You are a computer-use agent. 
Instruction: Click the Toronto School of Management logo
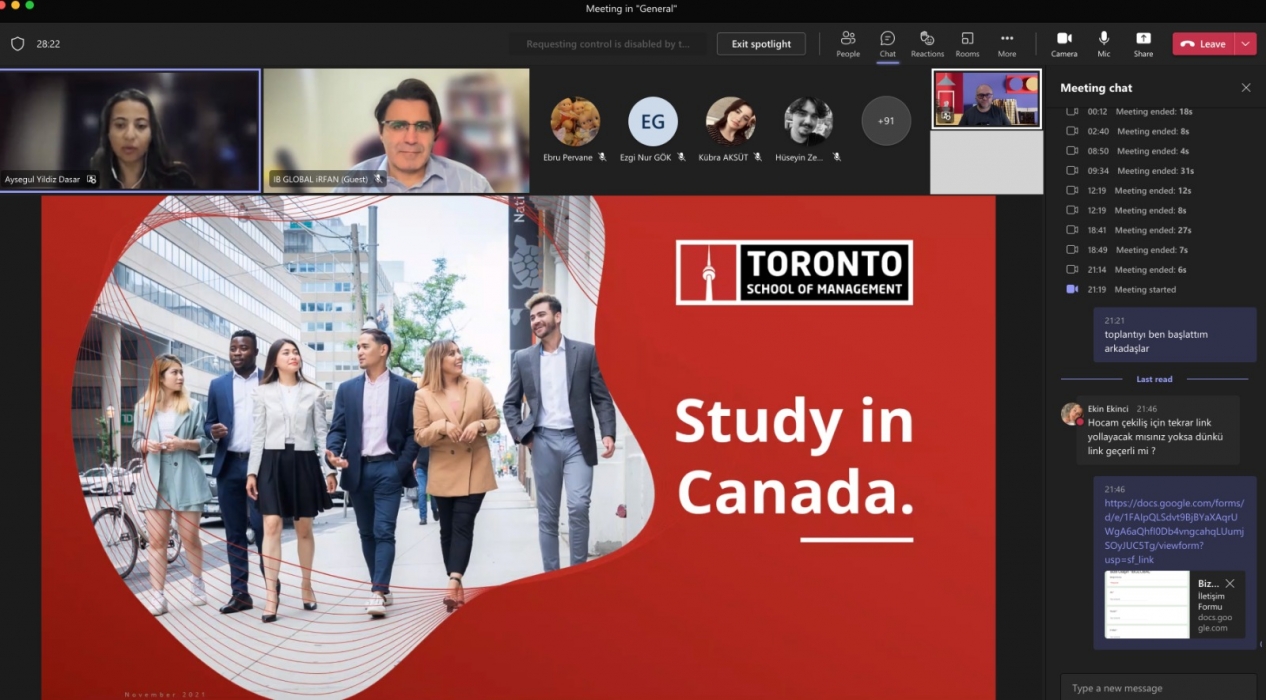(x=794, y=272)
